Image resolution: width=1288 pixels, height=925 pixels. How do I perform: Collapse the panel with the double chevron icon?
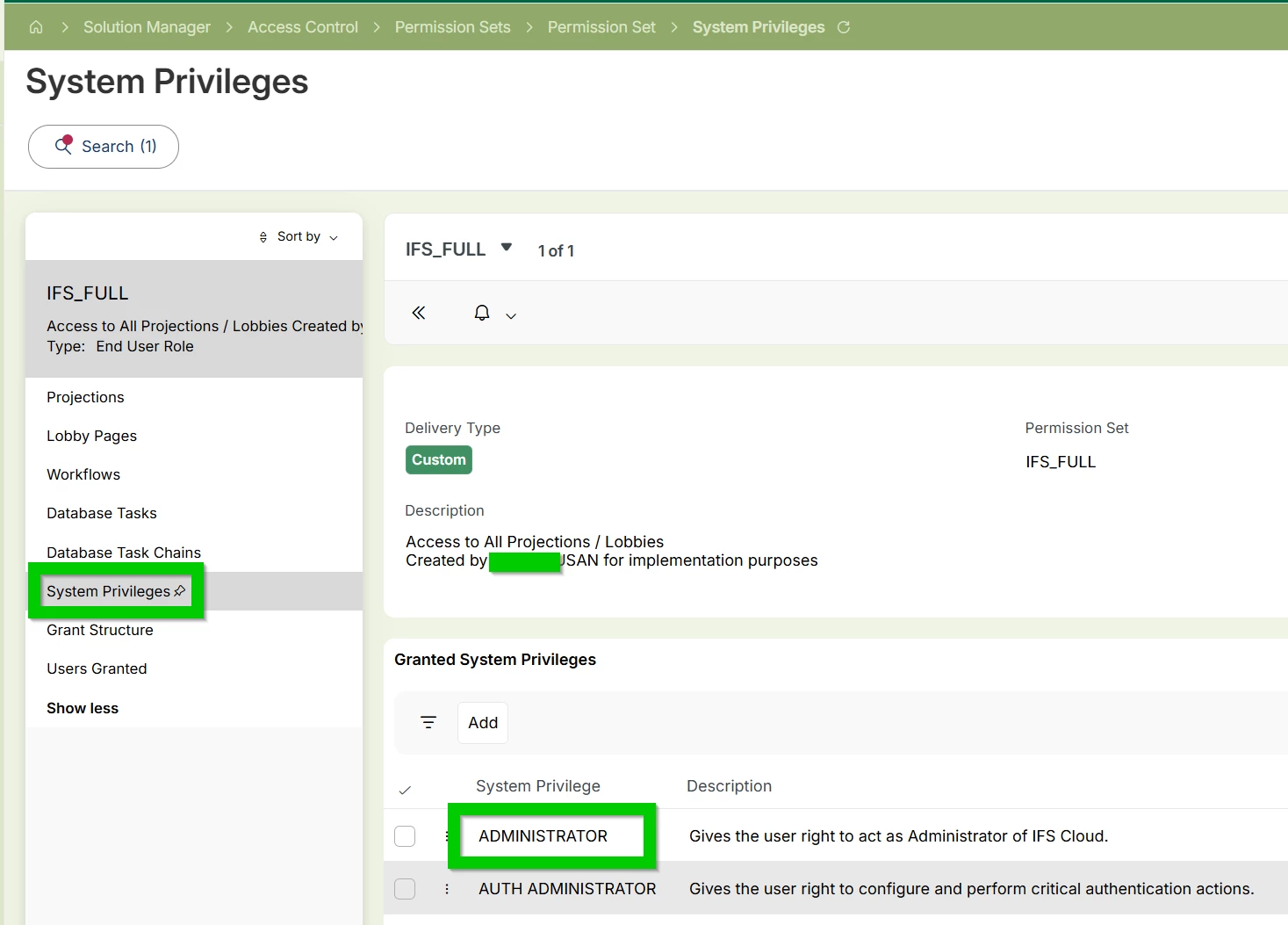[419, 313]
